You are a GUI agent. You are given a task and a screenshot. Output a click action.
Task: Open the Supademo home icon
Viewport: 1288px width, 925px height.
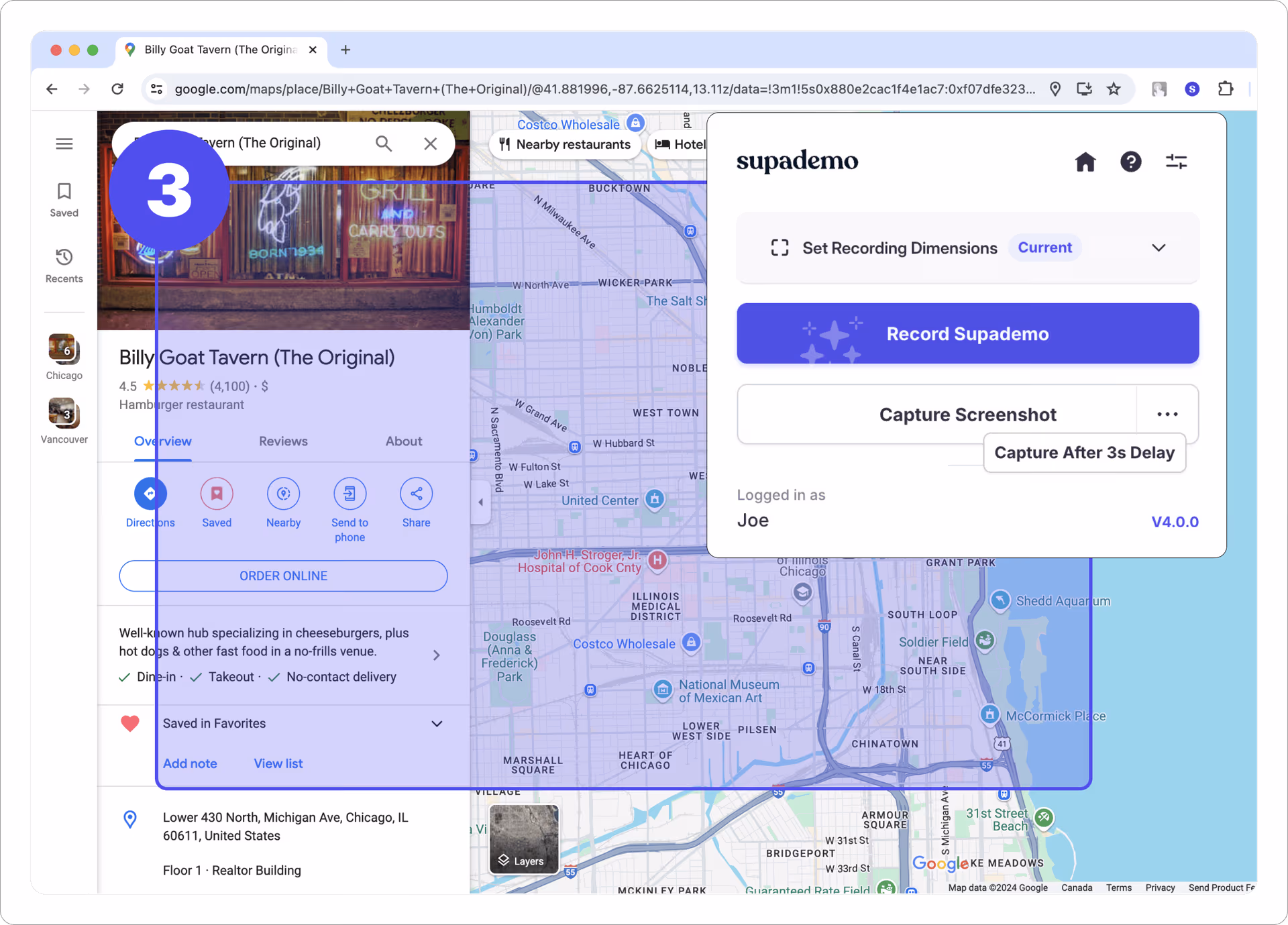(1085, 162)
